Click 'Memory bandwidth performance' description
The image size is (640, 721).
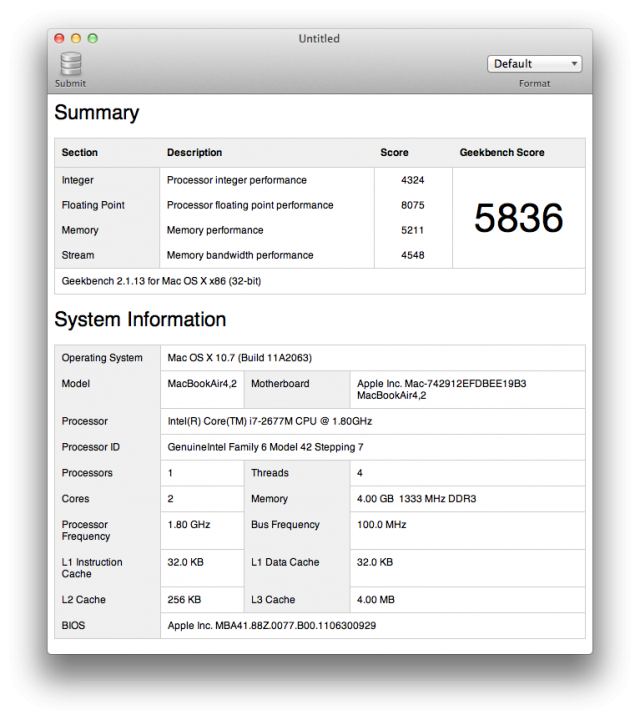click(240, 255)
